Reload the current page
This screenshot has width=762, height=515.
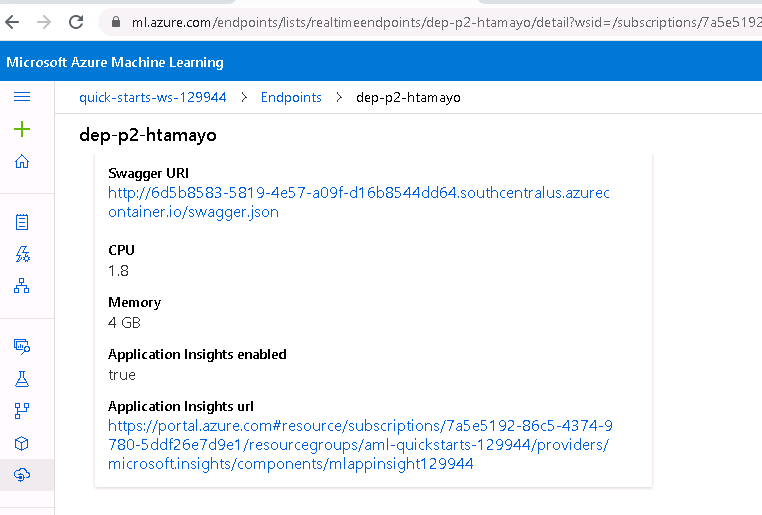[76, 22]
